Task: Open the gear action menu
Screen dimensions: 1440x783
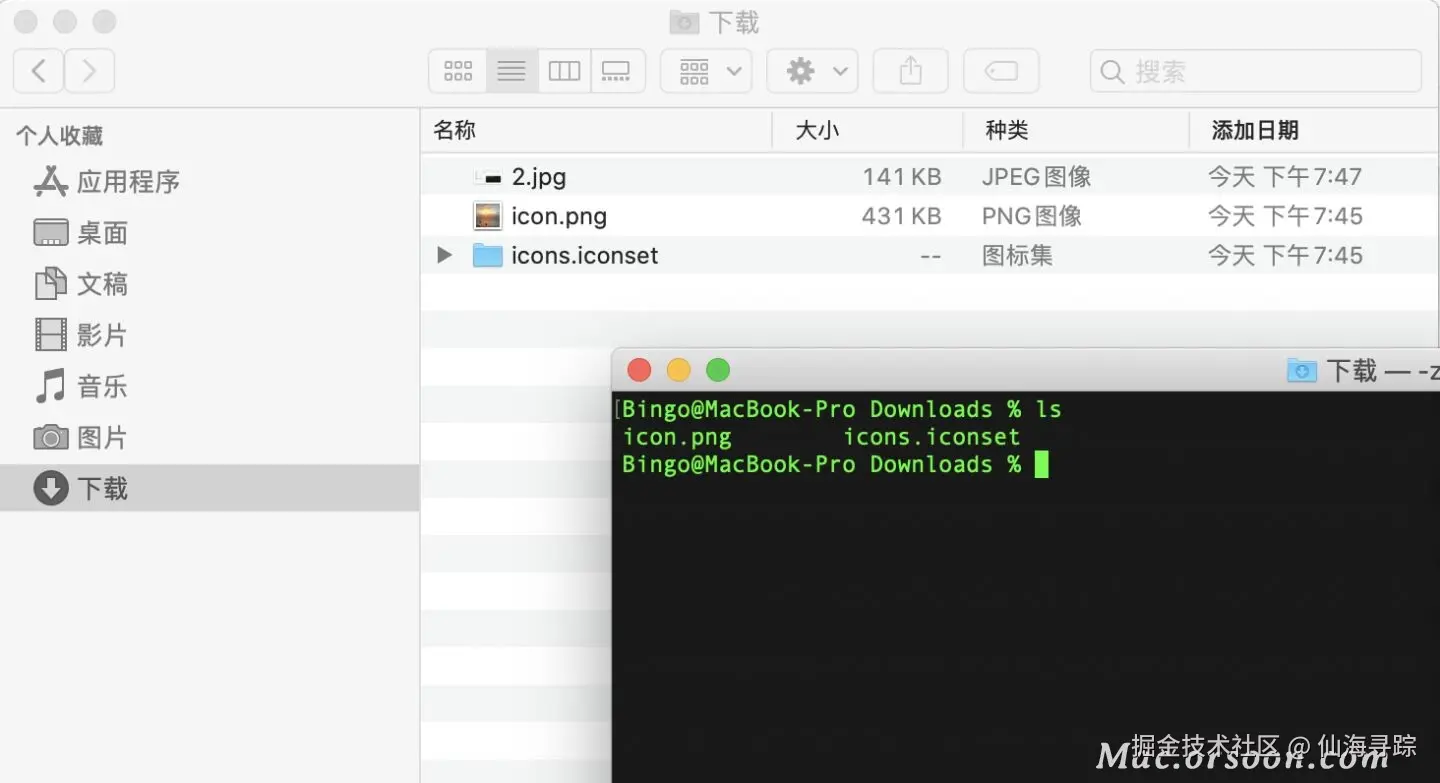Action: pyautogui.click(x=812, y=71)
